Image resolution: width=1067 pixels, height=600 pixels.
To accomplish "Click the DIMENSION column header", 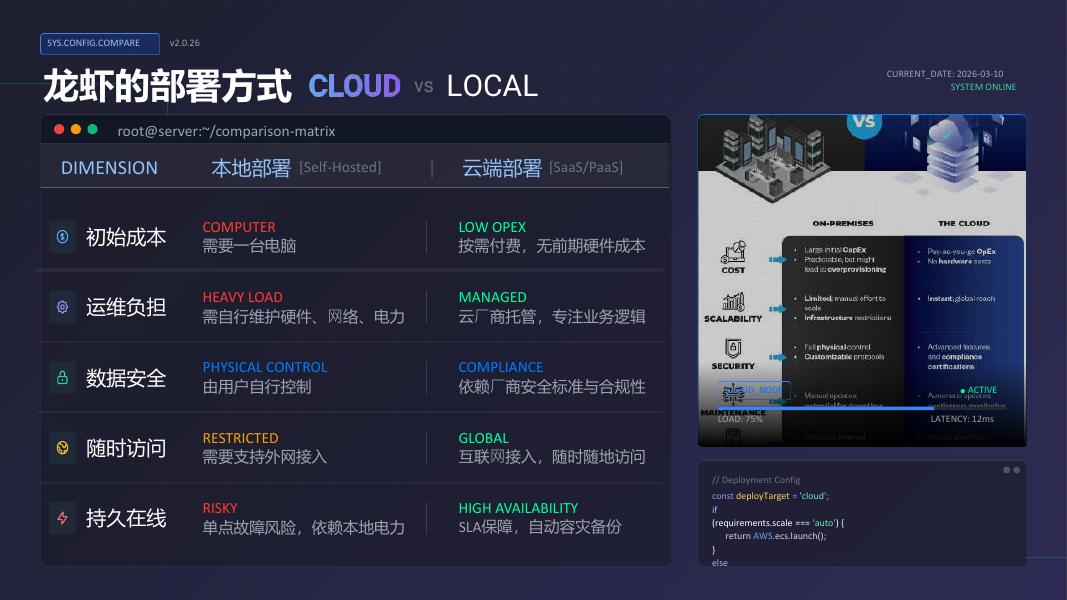I will coord(109,168).
